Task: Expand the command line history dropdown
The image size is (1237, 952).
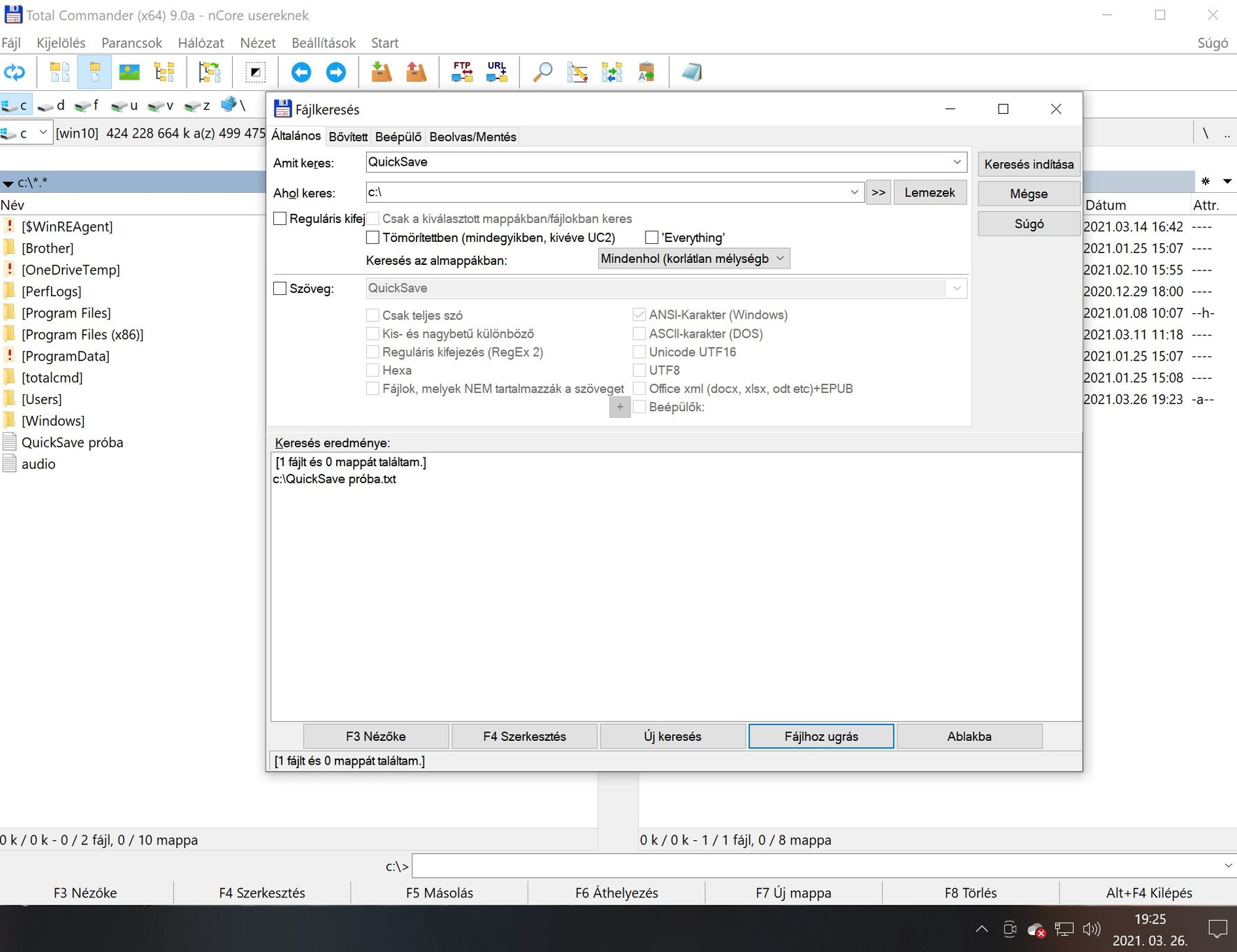Action: pos(1229,866)
